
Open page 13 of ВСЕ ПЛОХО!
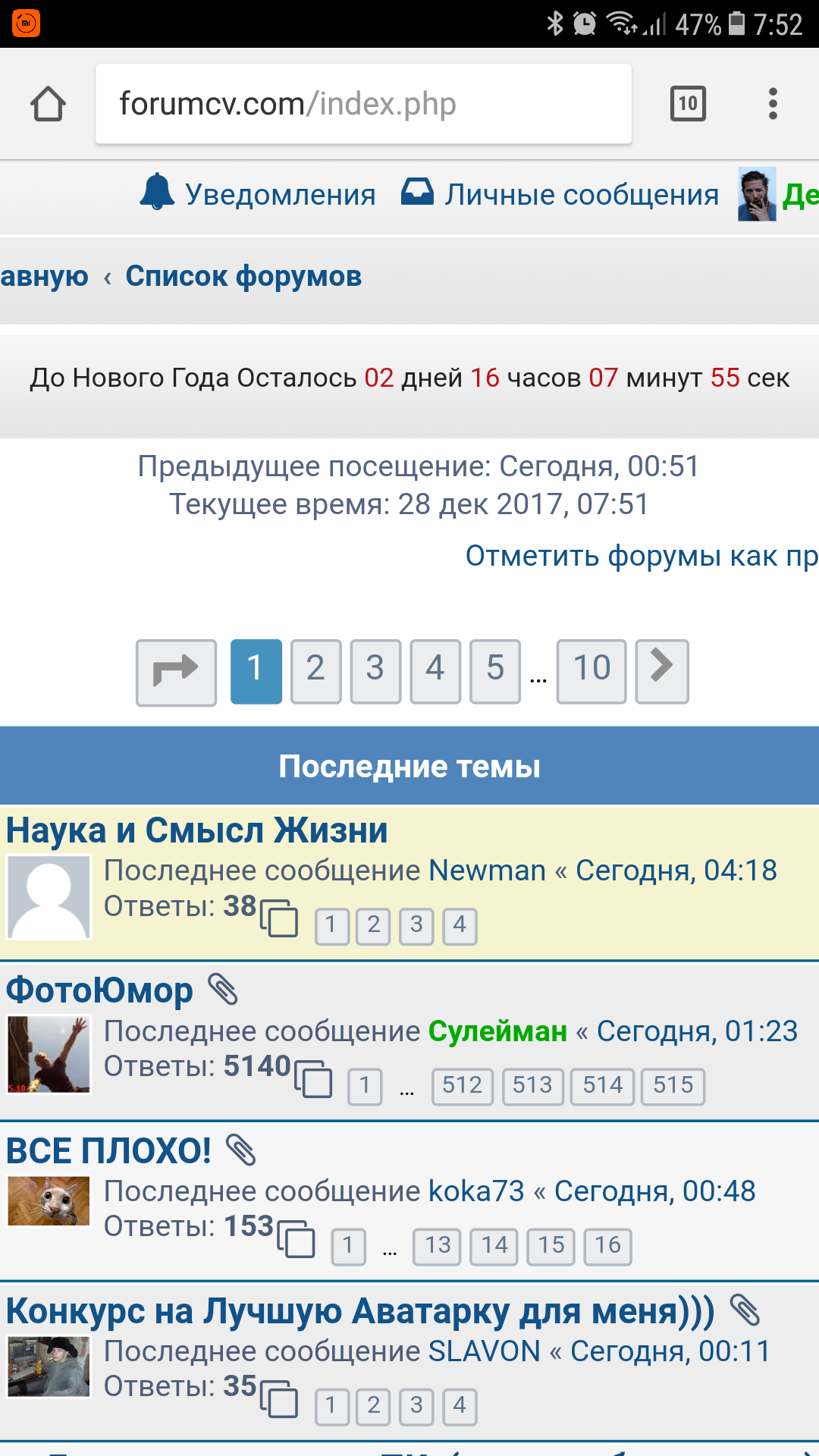point(437,1246)
